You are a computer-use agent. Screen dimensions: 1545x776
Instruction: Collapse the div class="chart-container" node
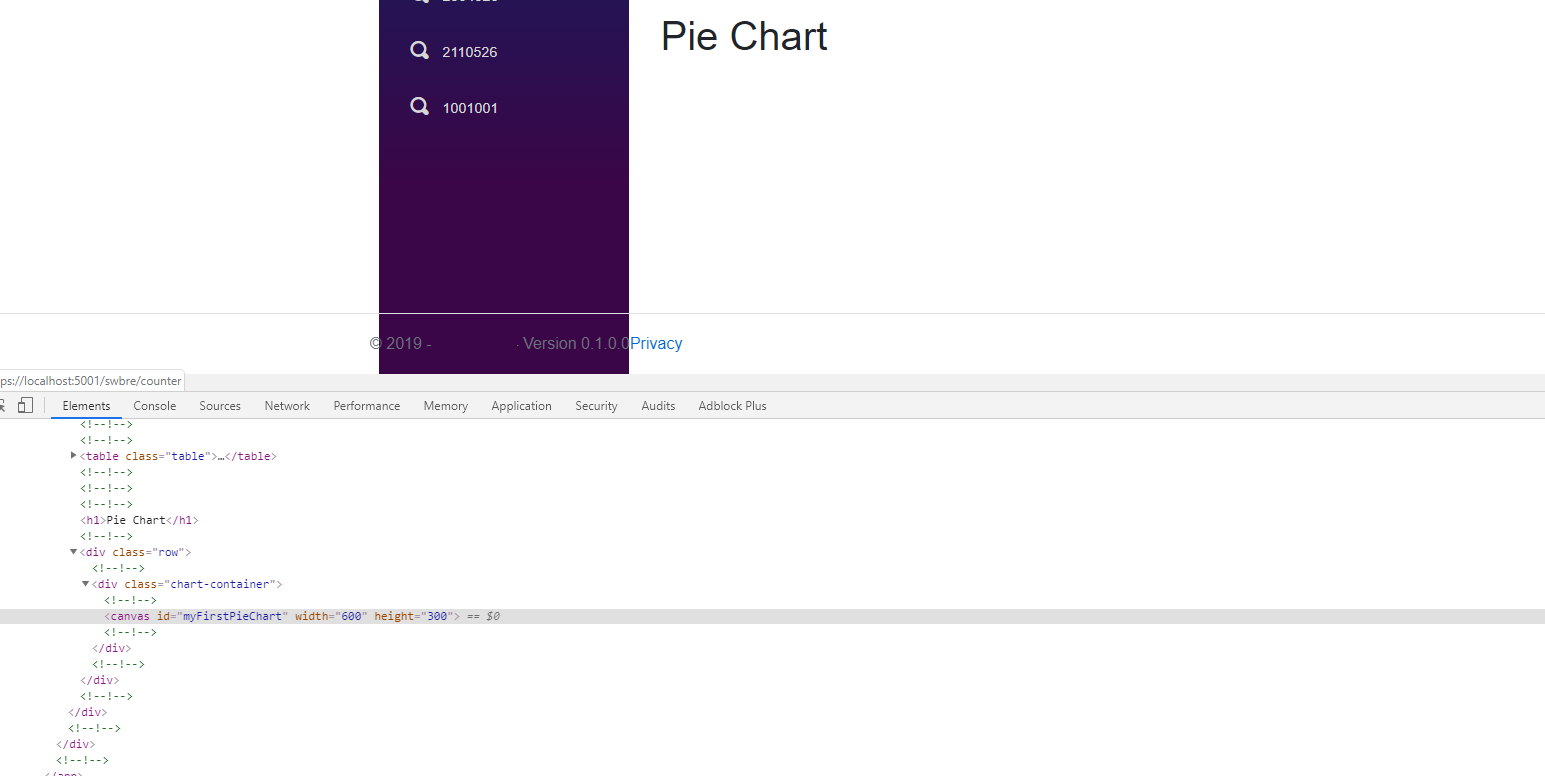(x=86, y=584)
